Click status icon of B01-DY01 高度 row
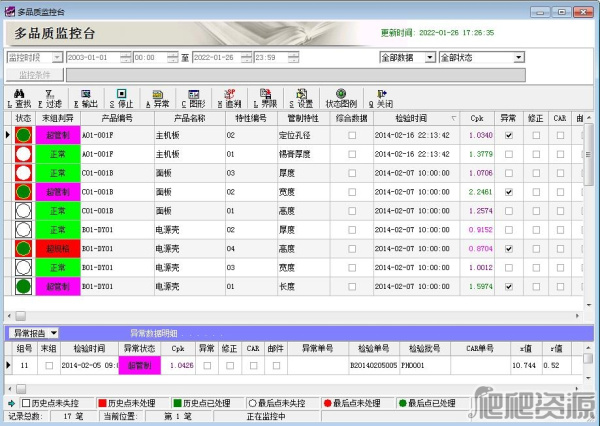 [23, 249]
